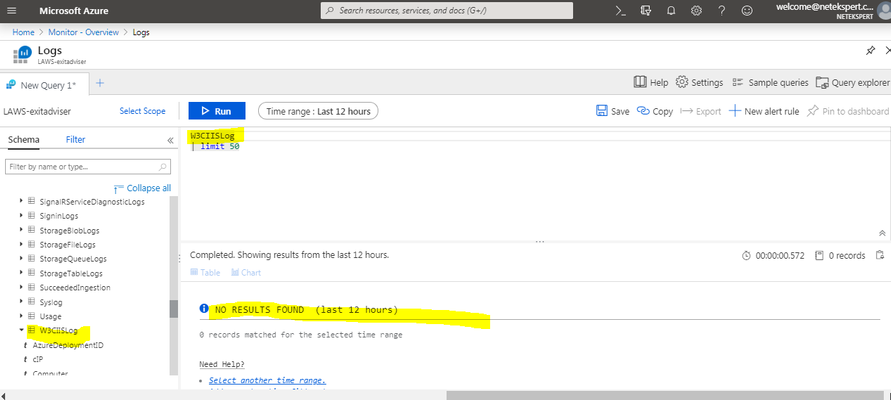Open directory and subscription filter icon
Screen dimensions: 891x400
tap(646, 11)
